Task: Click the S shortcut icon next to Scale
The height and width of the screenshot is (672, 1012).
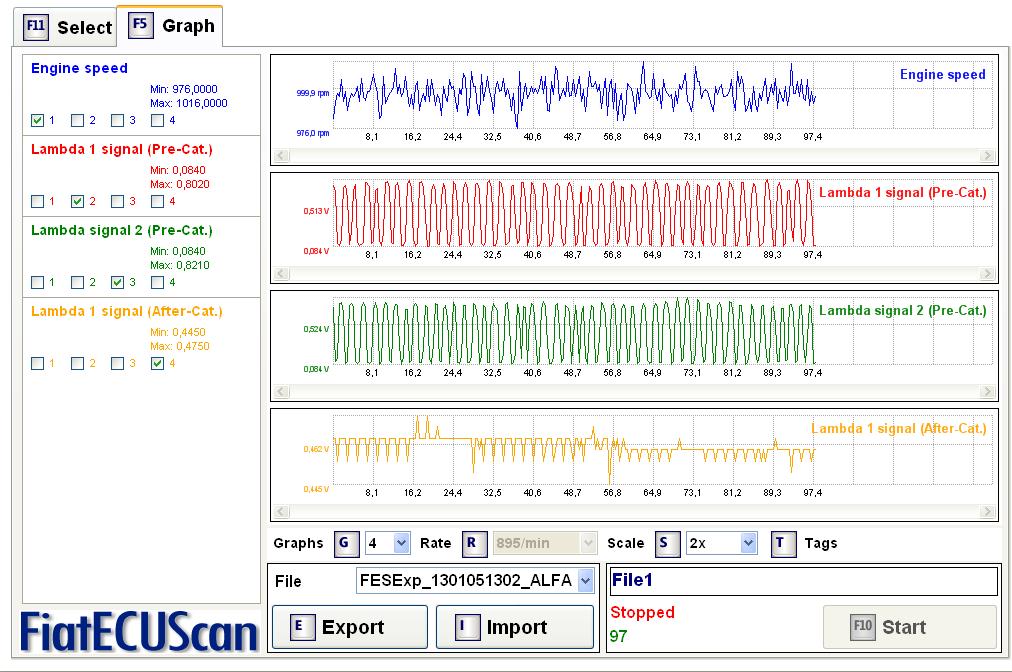Action: pos(667,543)
